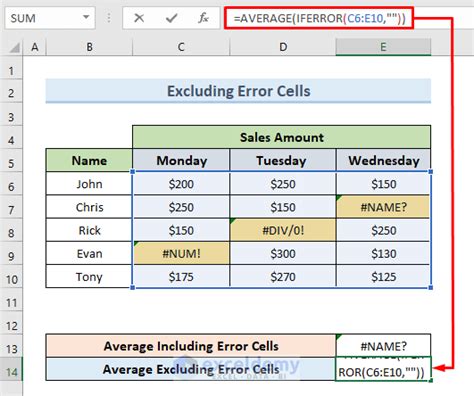Select the 'John' name cell
Screen dimensions: 474x396
pos(89,184)
